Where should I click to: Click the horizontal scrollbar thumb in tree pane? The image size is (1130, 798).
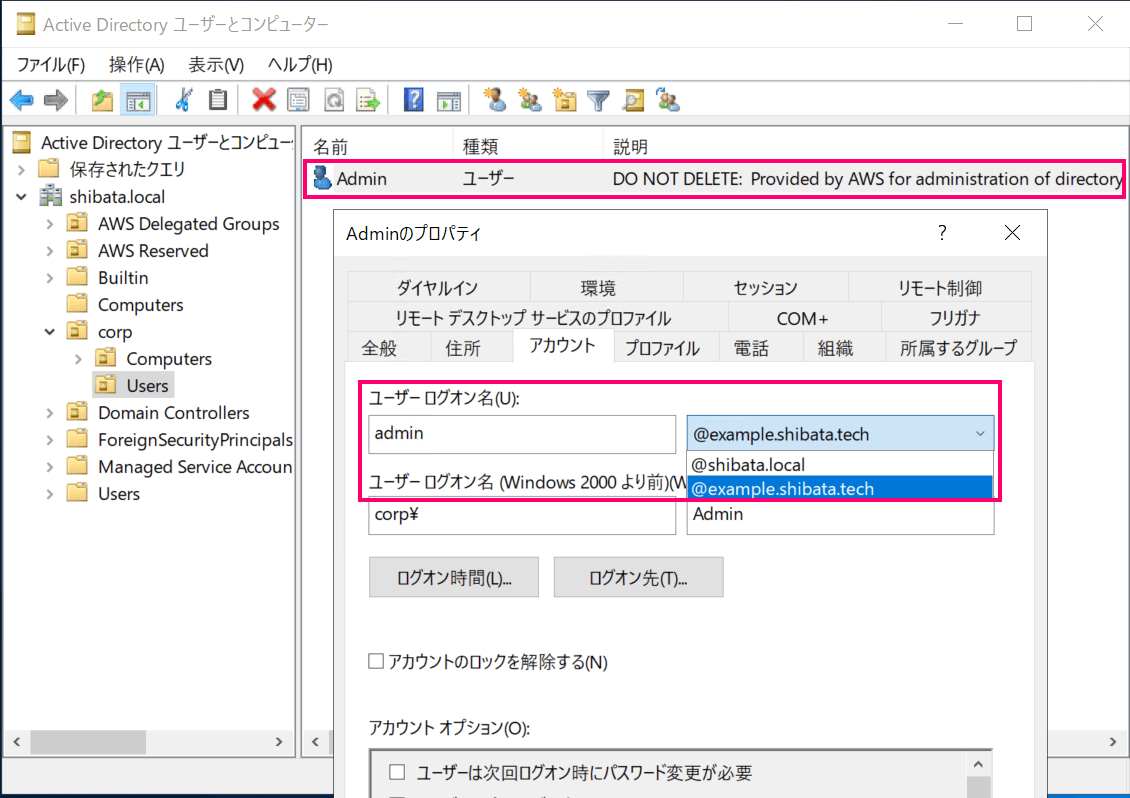coord(88,742)
